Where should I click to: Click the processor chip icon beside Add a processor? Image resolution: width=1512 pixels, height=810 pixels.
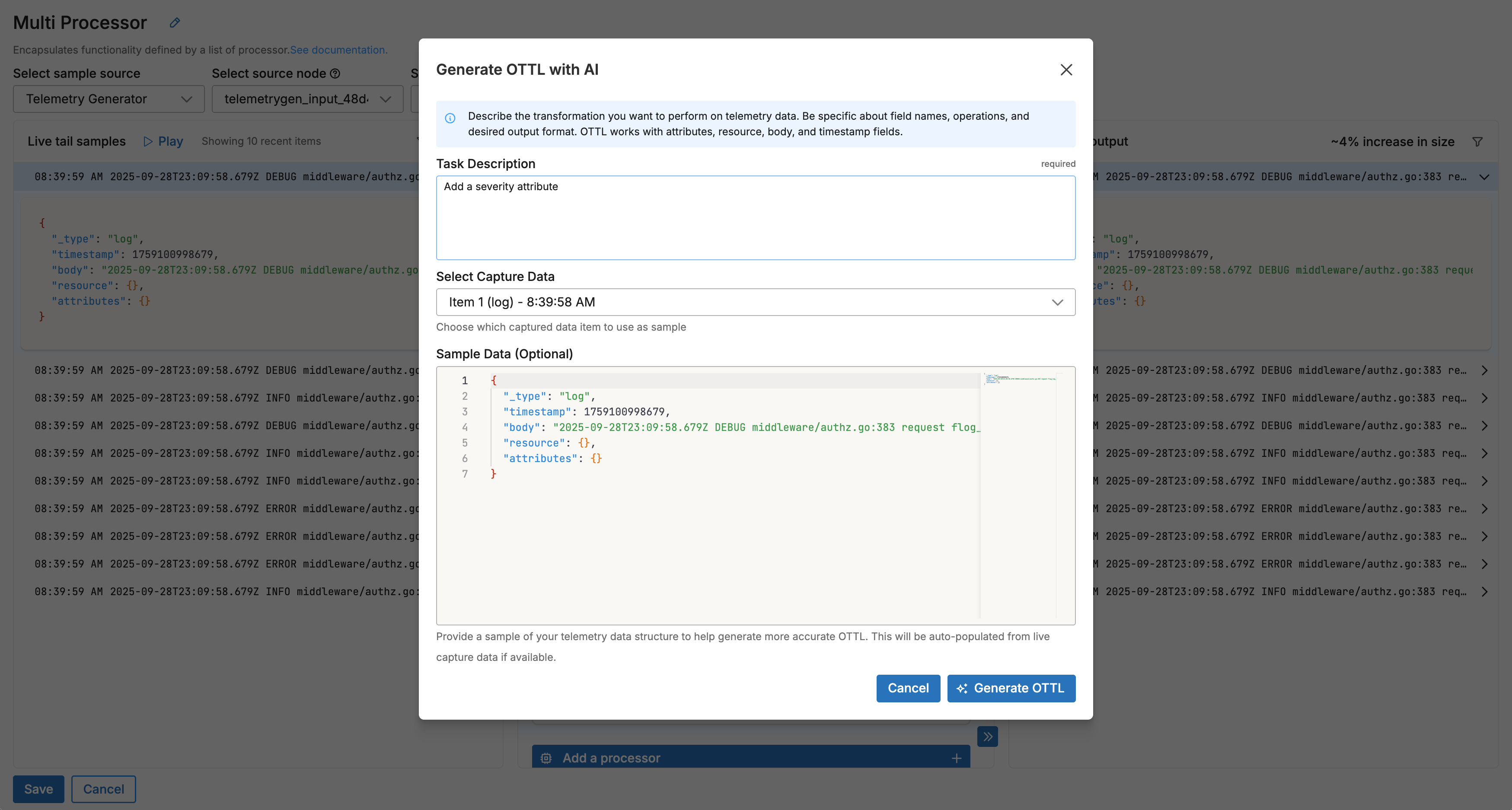[546, 758]
